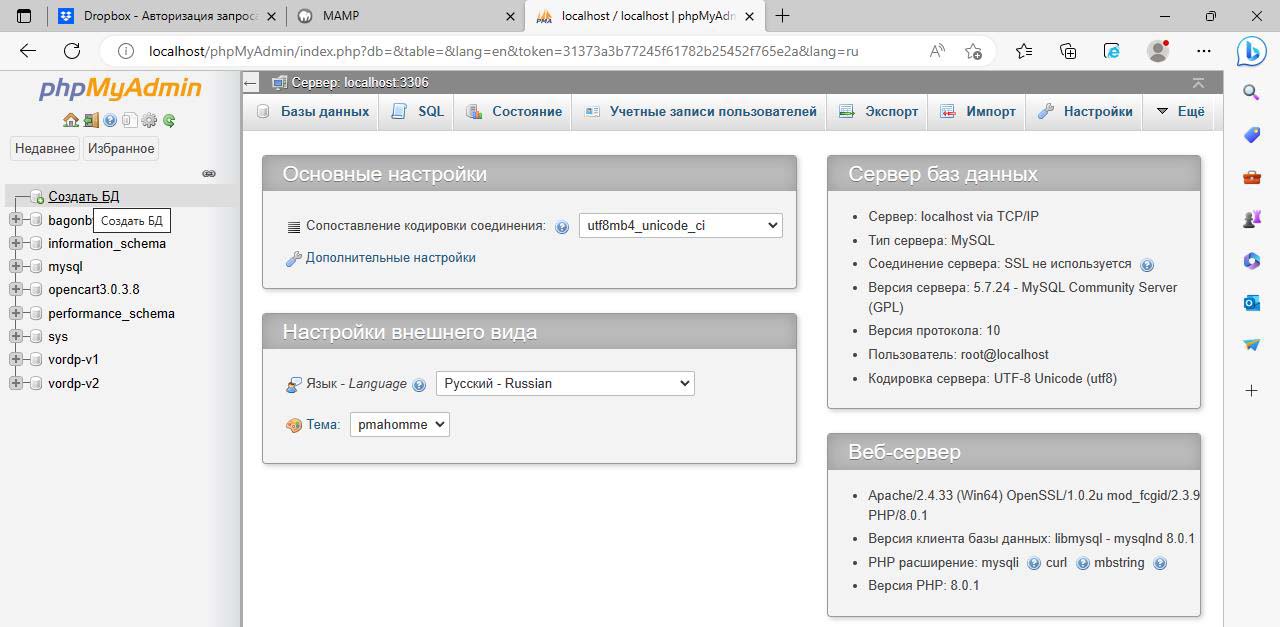
Task: Open the Экспорт tab
Action: (878, 112)
